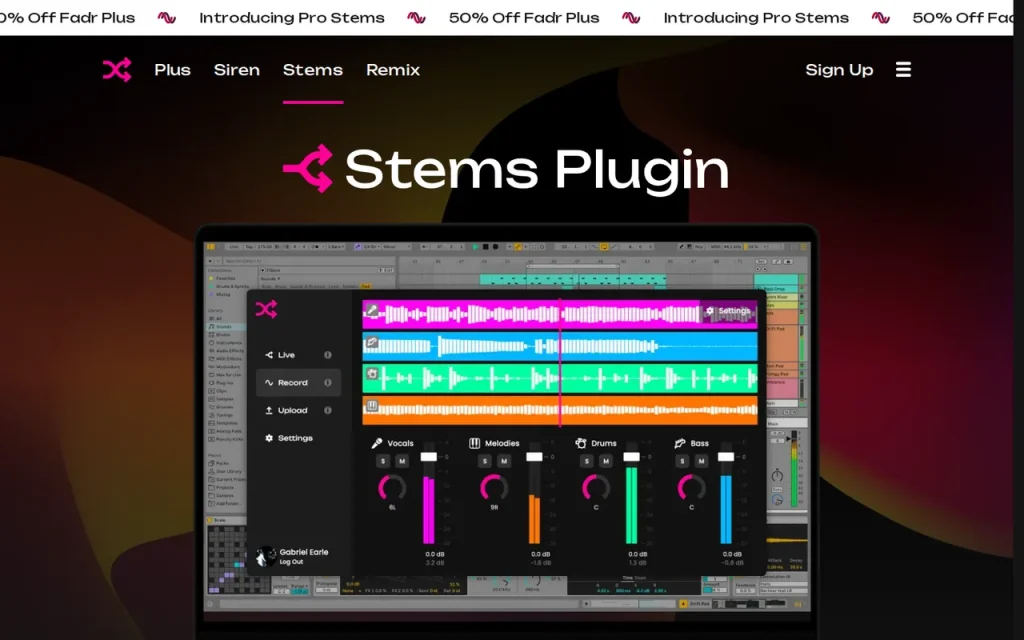Open the Remix page in navbar
1024x640 pixels.
(393, 70)
